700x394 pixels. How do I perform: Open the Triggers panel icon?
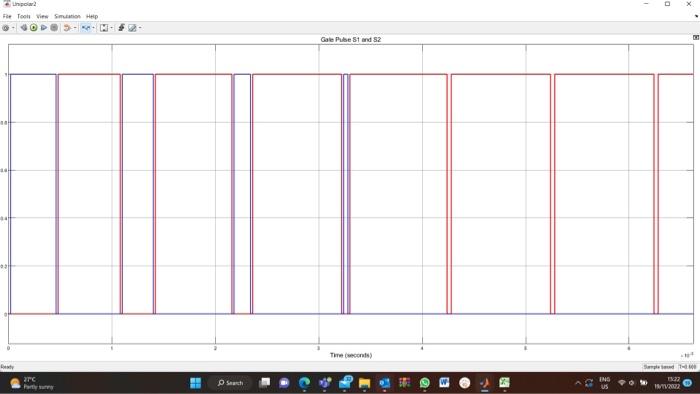coord(121,28)
